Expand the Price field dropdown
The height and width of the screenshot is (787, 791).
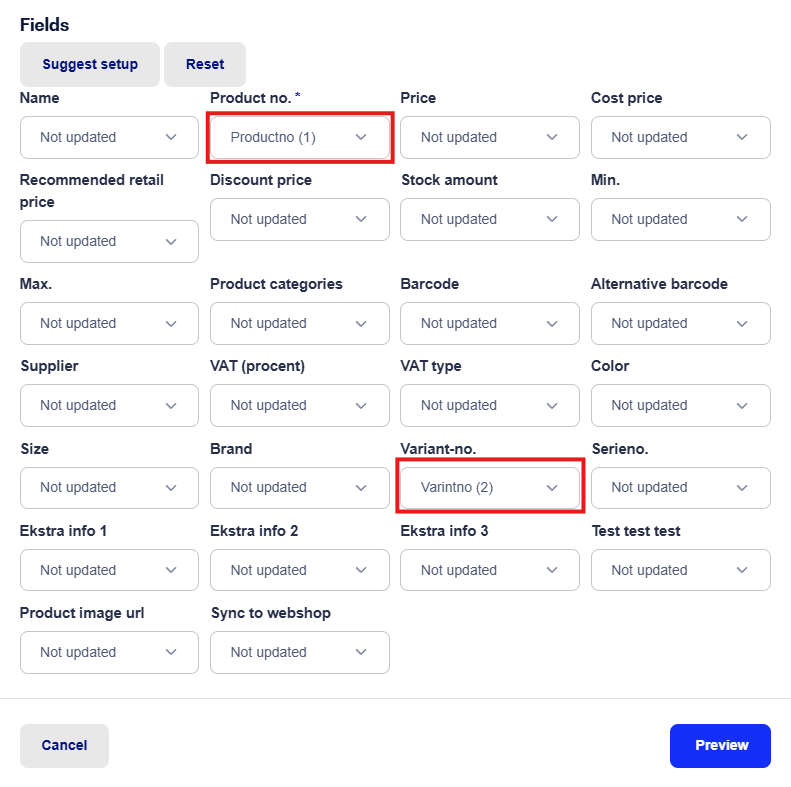pyautogui.click(x=490, y=137)
